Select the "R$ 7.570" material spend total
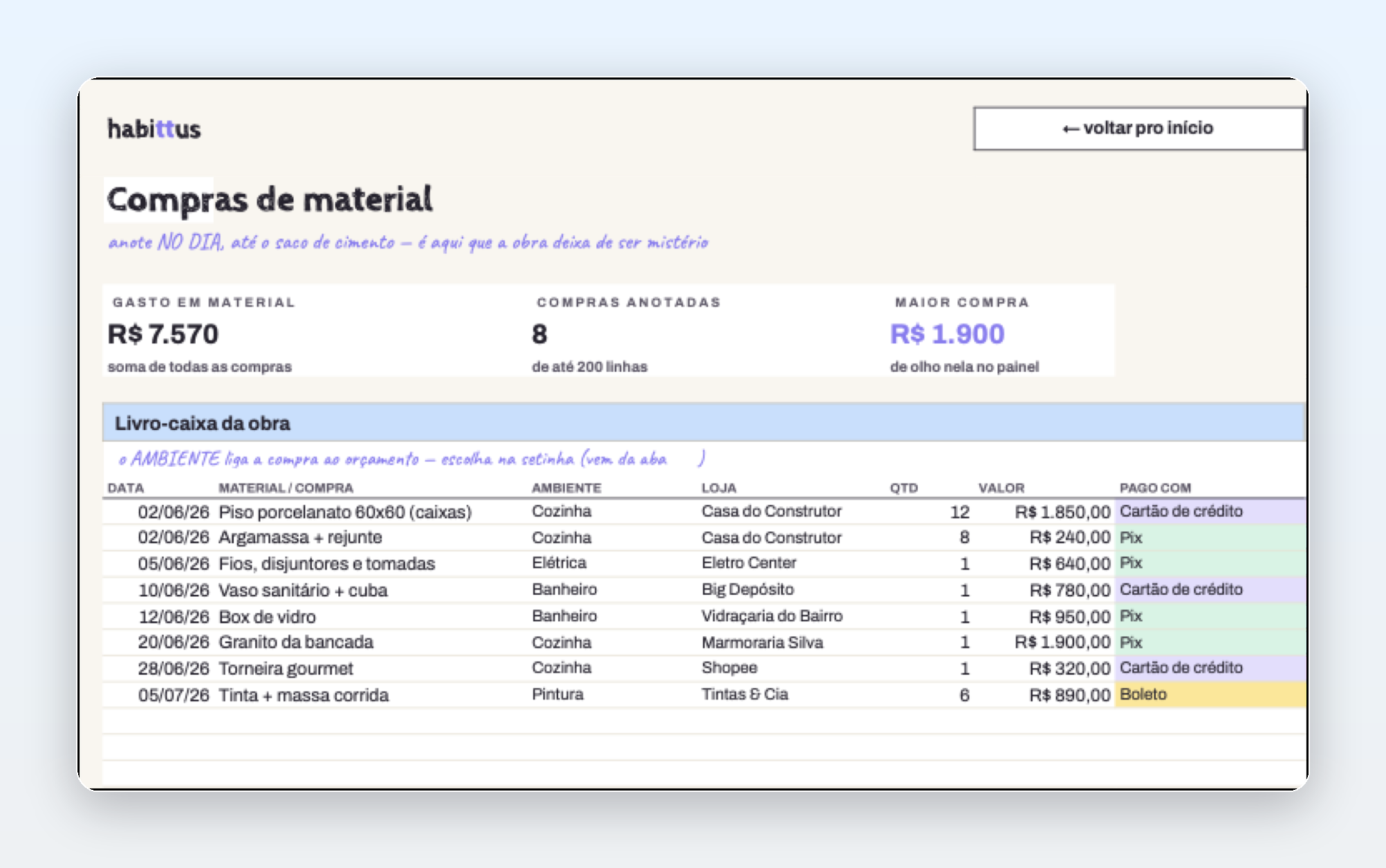 click(x=163, y=334)
